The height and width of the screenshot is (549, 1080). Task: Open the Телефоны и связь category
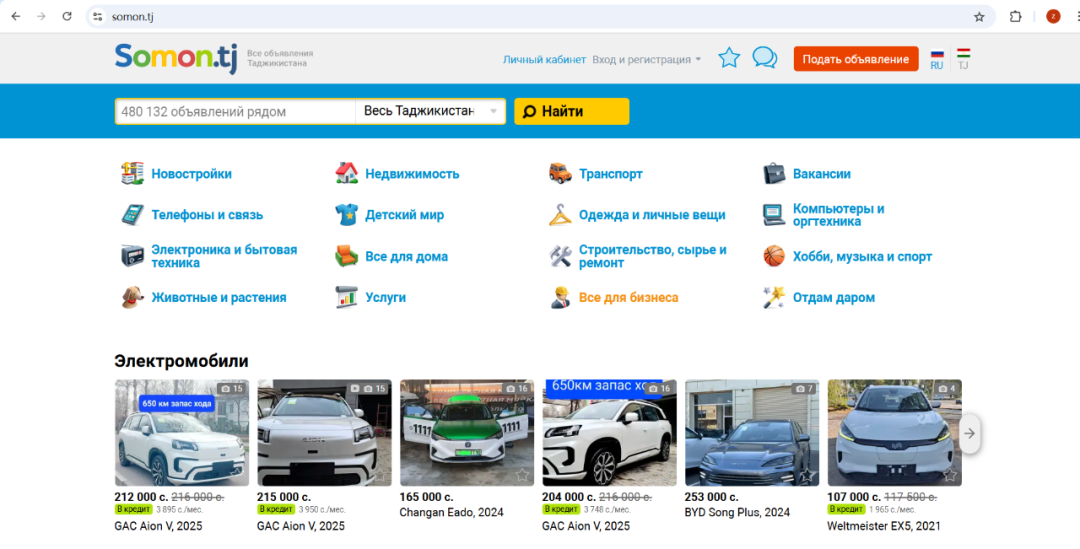(207, 215)
